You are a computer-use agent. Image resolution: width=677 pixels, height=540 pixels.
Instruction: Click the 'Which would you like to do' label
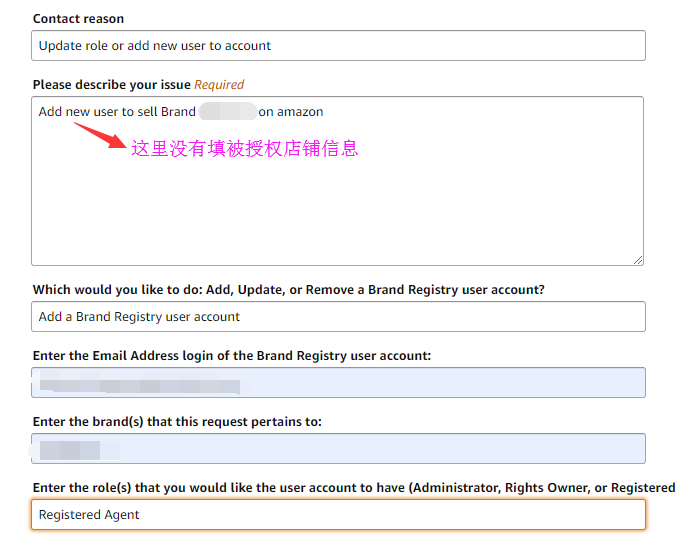[x=288, y=290]
